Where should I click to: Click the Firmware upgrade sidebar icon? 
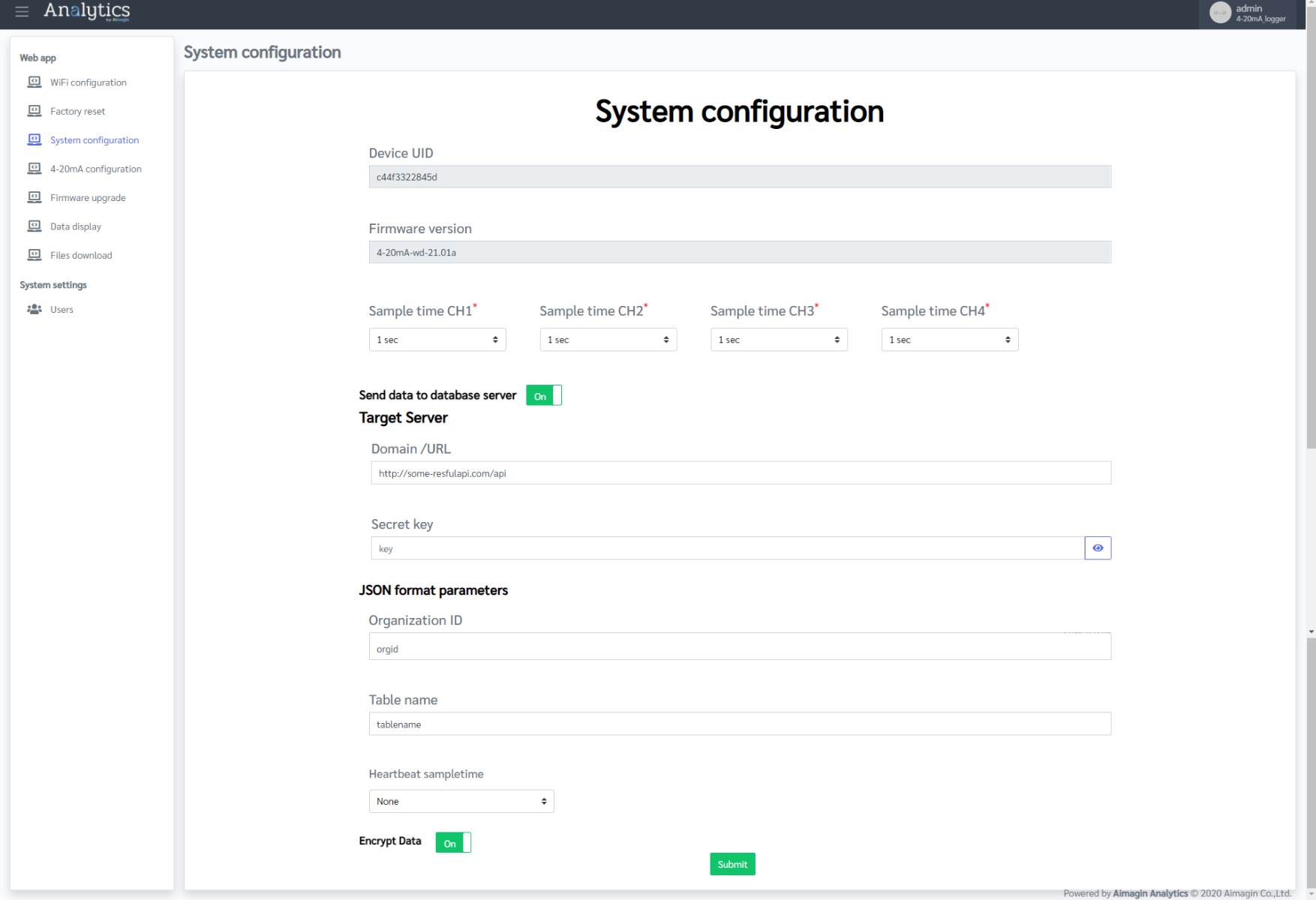(x=35, y=197)
